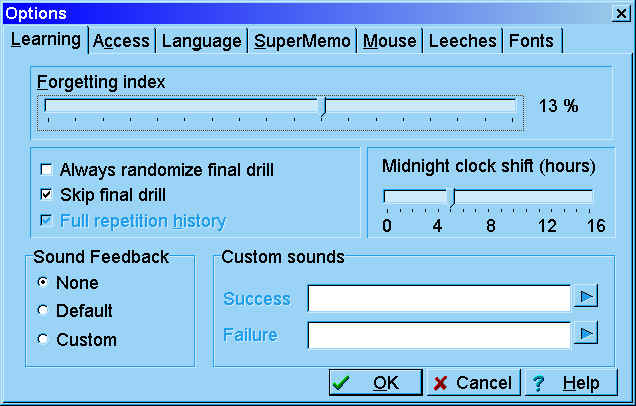Click the Success sound file field
The width and height of the screenshot is (636, 406).
tap(438, 298)
